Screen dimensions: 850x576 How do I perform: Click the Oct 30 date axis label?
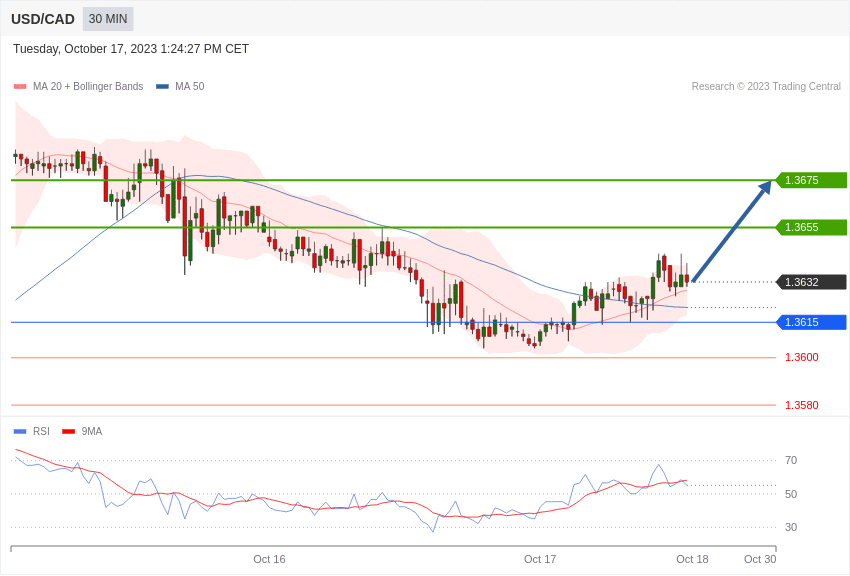760,559
